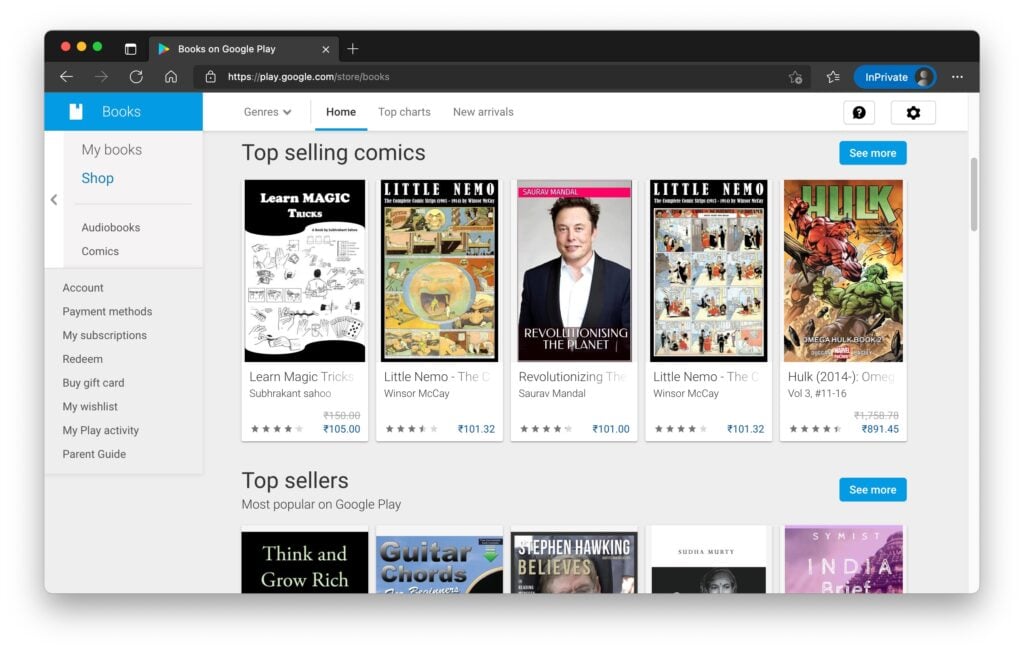
Task: Click the page vertical scrollbar thumb
Action: coord(974,194)
